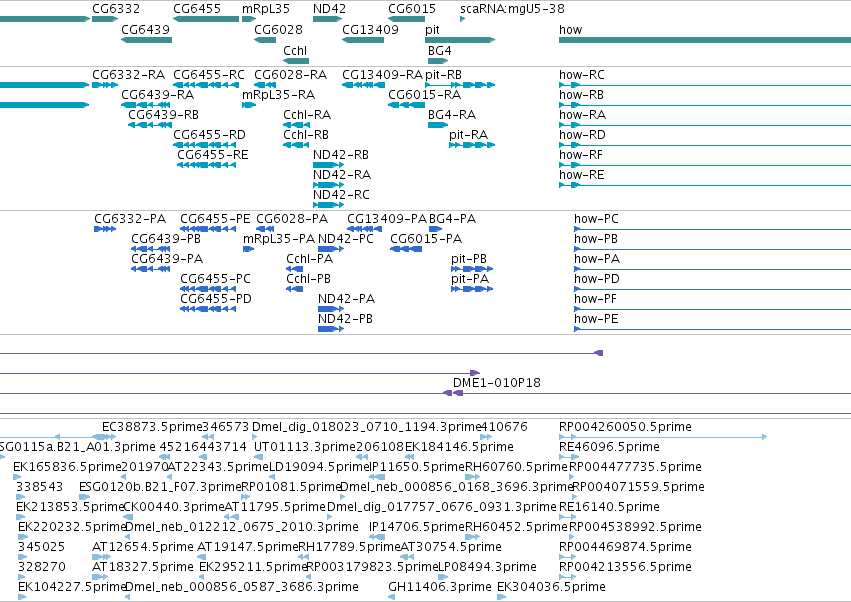The height and width of the screenshot is (602, 851).
Task: Select the how gene label
Action: (x=570, y=29)
